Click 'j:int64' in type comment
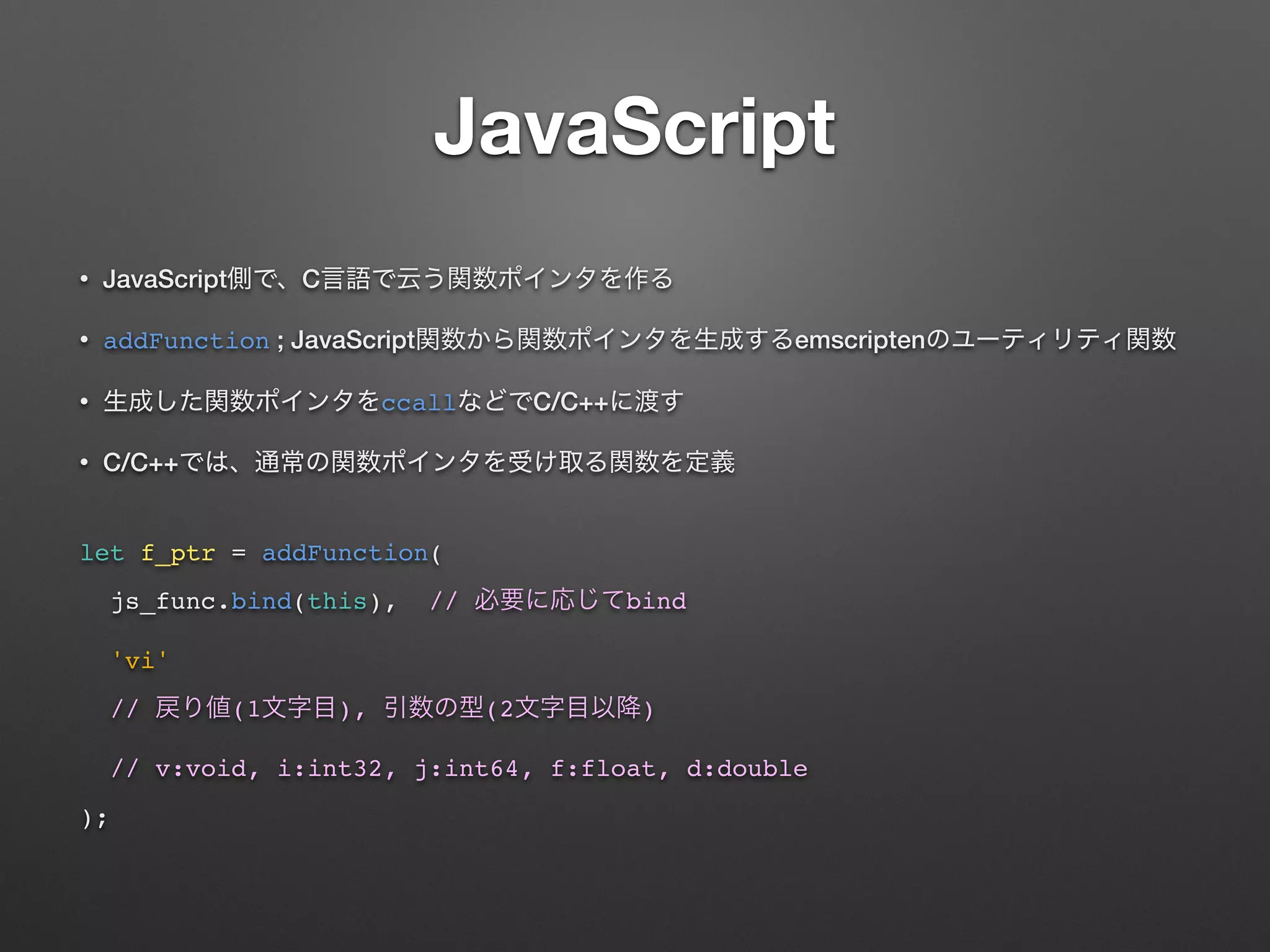 (466, 769)
